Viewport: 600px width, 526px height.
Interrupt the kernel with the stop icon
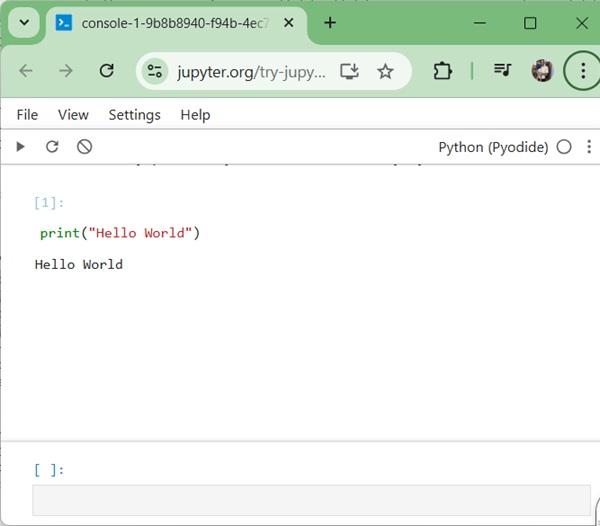84,147
